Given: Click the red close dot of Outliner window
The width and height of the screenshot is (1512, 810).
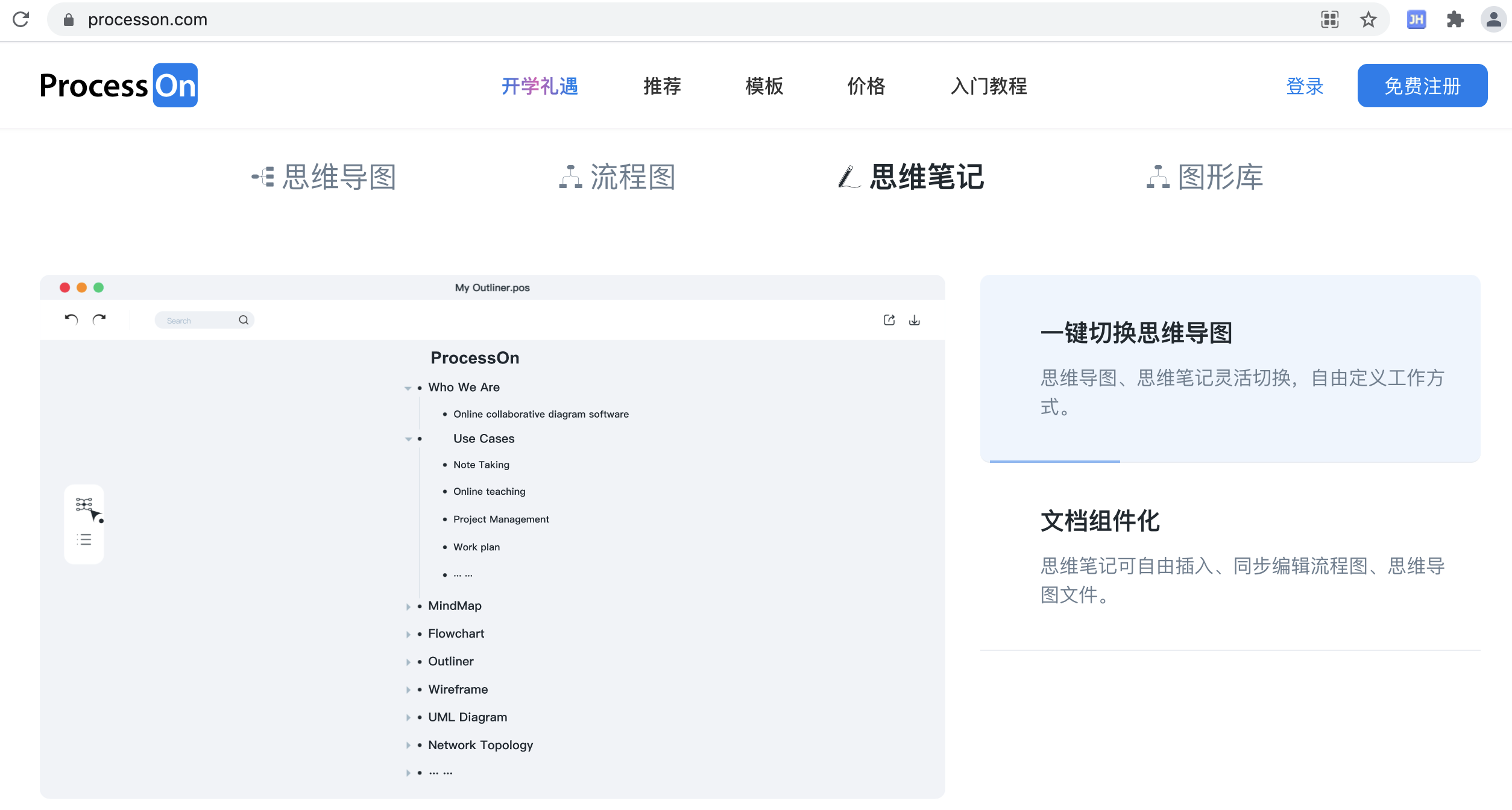Looking at the screenshot, I should [x=65, y=287].
